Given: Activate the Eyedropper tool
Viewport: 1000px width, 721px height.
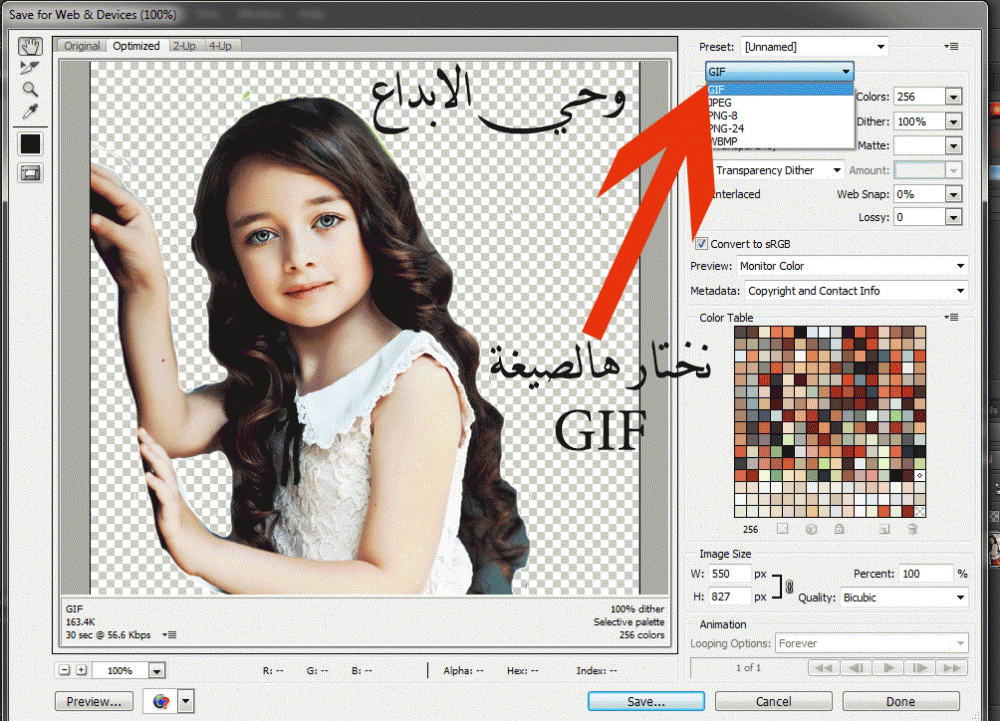Looking at the screenshot, I should click(x=30, y=112).
